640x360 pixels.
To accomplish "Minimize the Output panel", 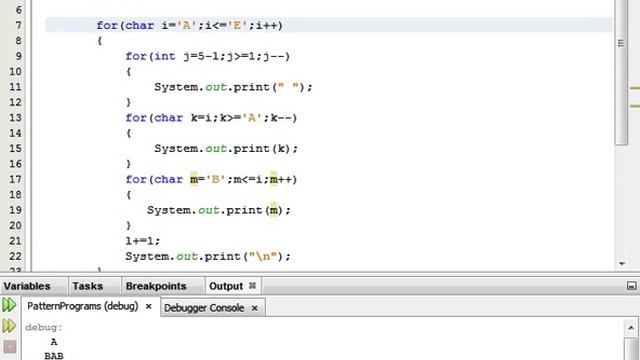I will [x=631, y=286].
